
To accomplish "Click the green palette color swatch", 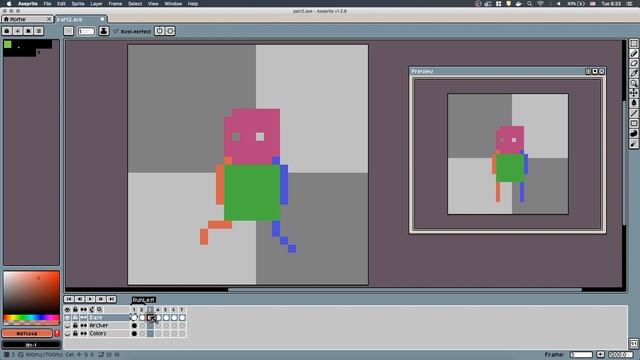I will click(8, 44).
